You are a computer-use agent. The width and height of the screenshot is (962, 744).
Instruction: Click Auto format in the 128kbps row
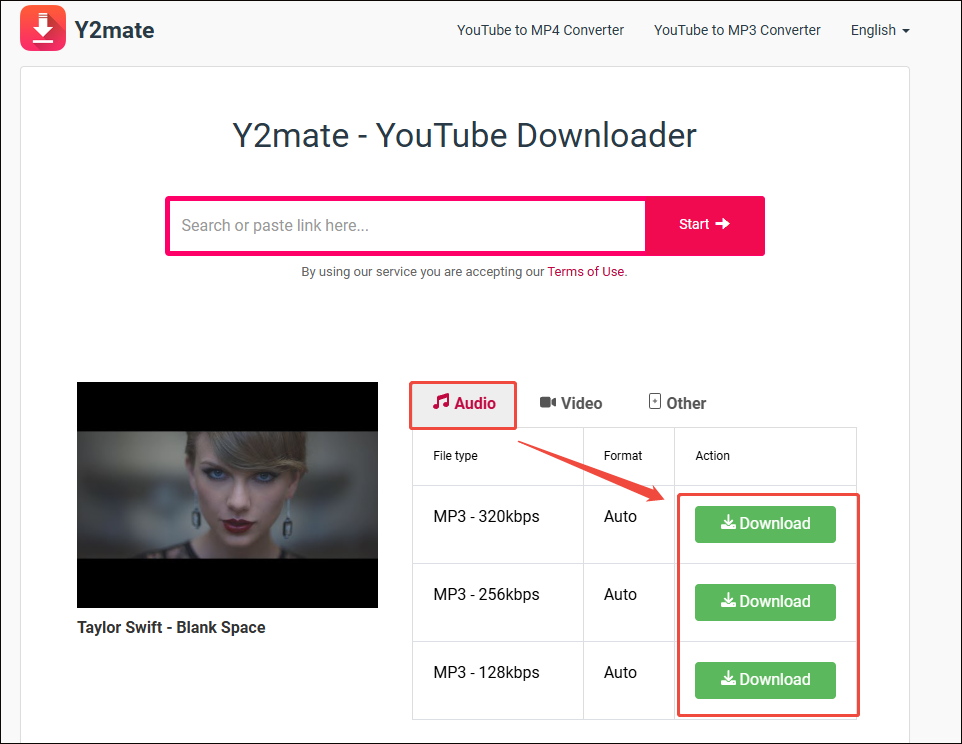click(x=620, y=672)
